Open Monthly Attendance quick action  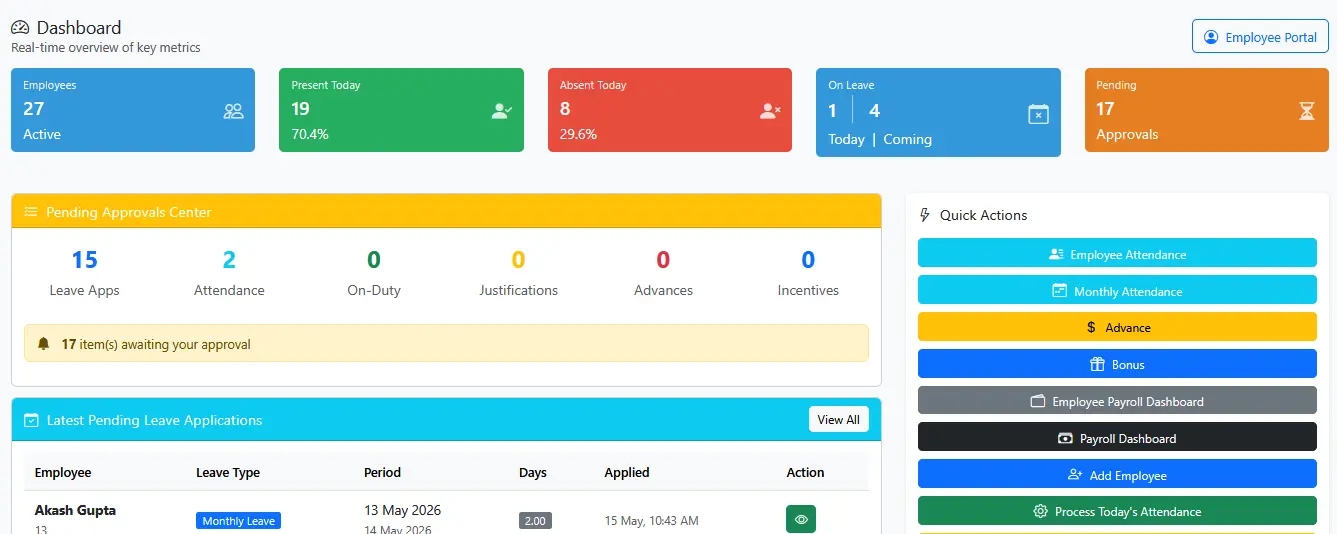pyautogui.click(x=1117, y=290)
